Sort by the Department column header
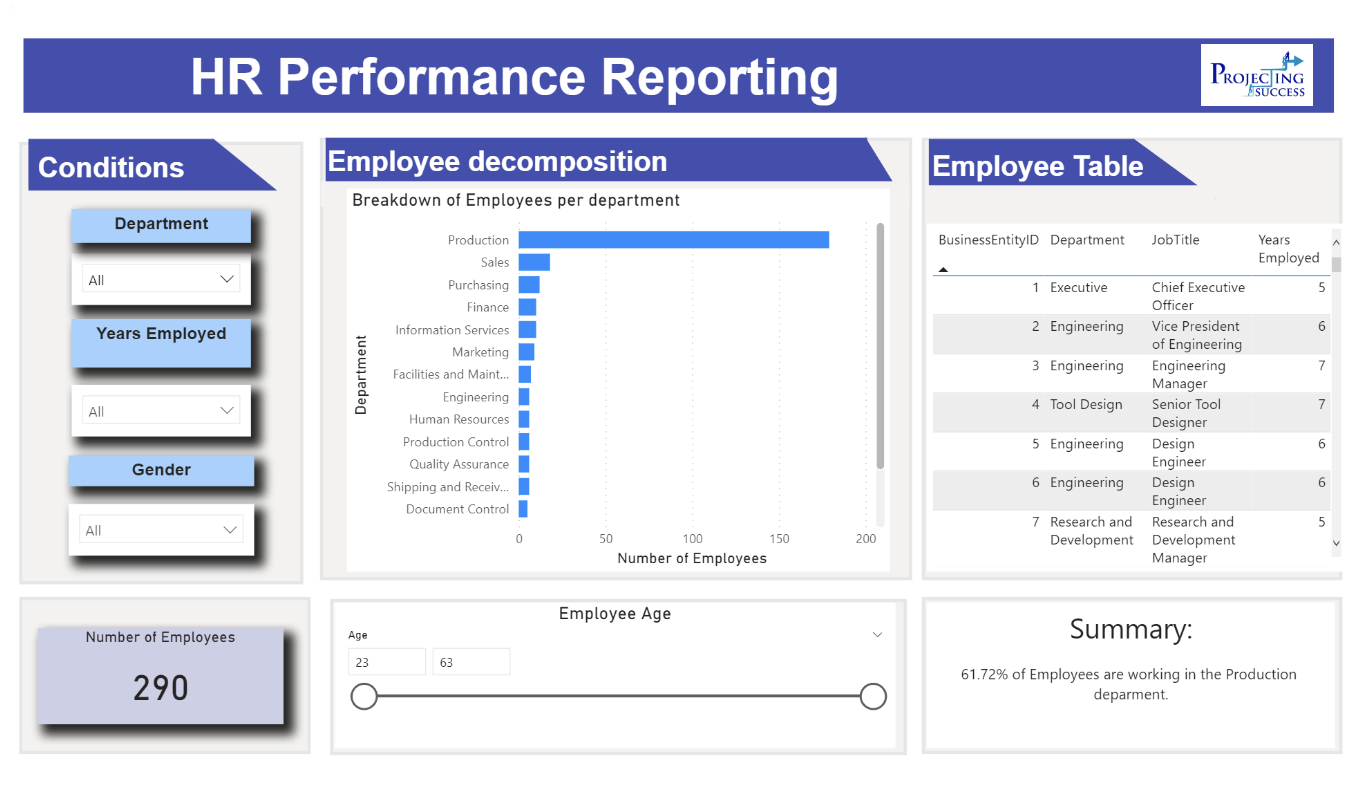The height and width of the screenshot is (787, 1360). 1087,240
